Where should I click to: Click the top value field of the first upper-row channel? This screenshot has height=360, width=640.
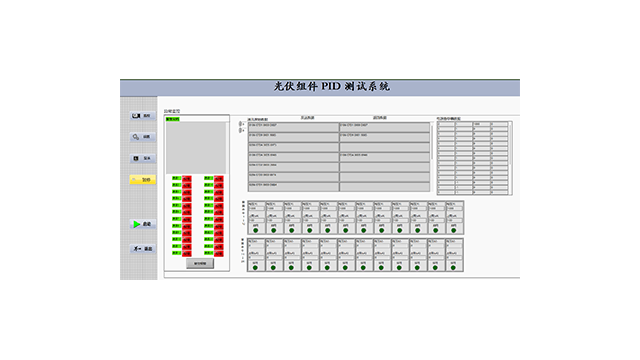coord(256,208)
